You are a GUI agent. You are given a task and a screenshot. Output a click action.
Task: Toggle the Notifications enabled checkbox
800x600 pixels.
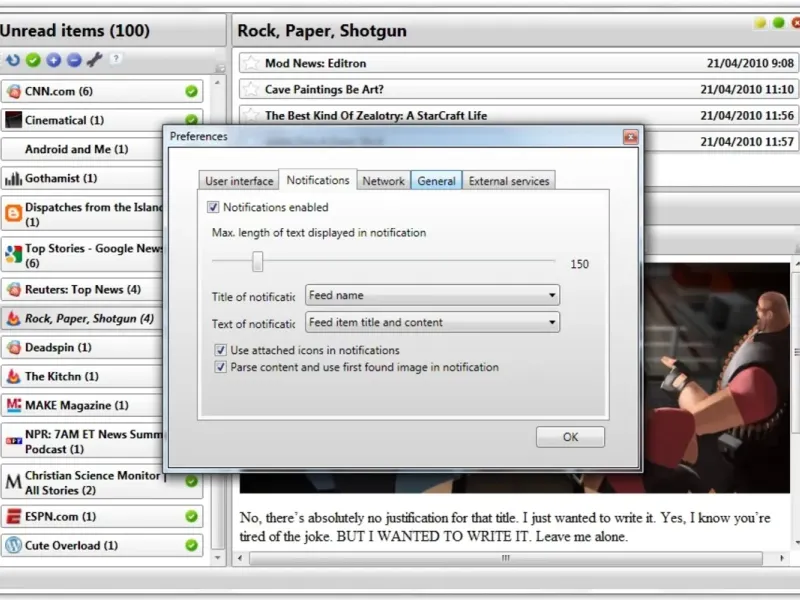tap(213, 207)
